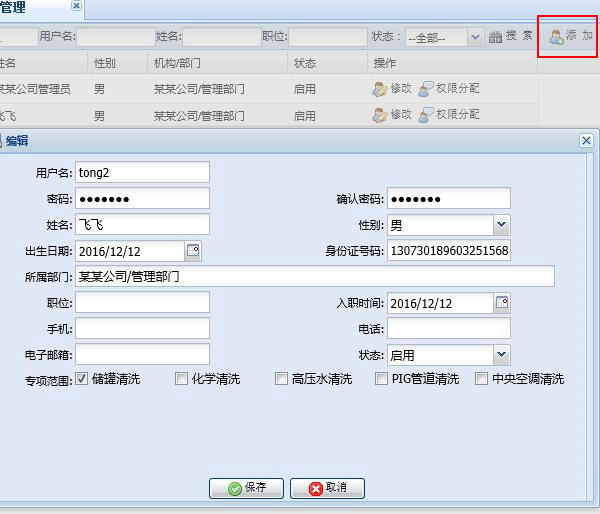This screenshot has width=600, height=514.
Task: Close the tab at the top
Action: pyautogui.click(x=77, y=8)
